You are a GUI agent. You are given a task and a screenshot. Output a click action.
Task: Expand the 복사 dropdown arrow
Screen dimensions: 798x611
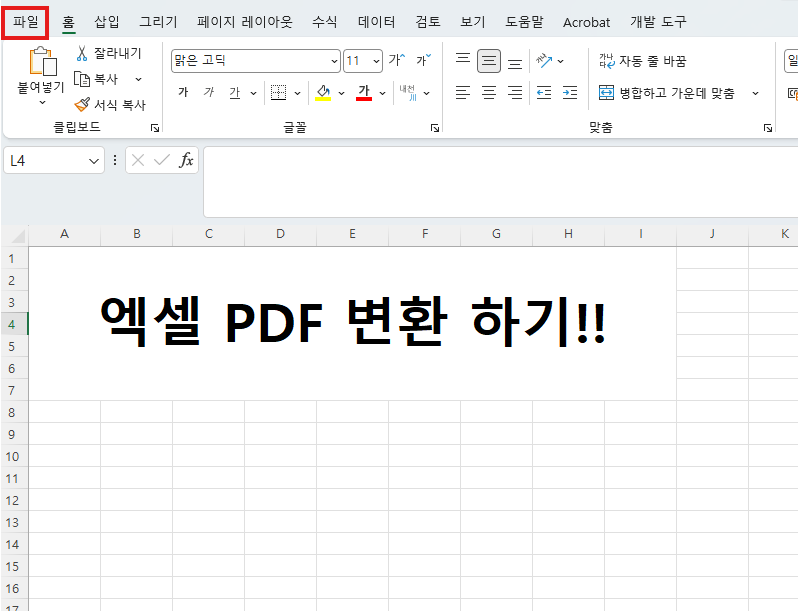click(138, 79)
